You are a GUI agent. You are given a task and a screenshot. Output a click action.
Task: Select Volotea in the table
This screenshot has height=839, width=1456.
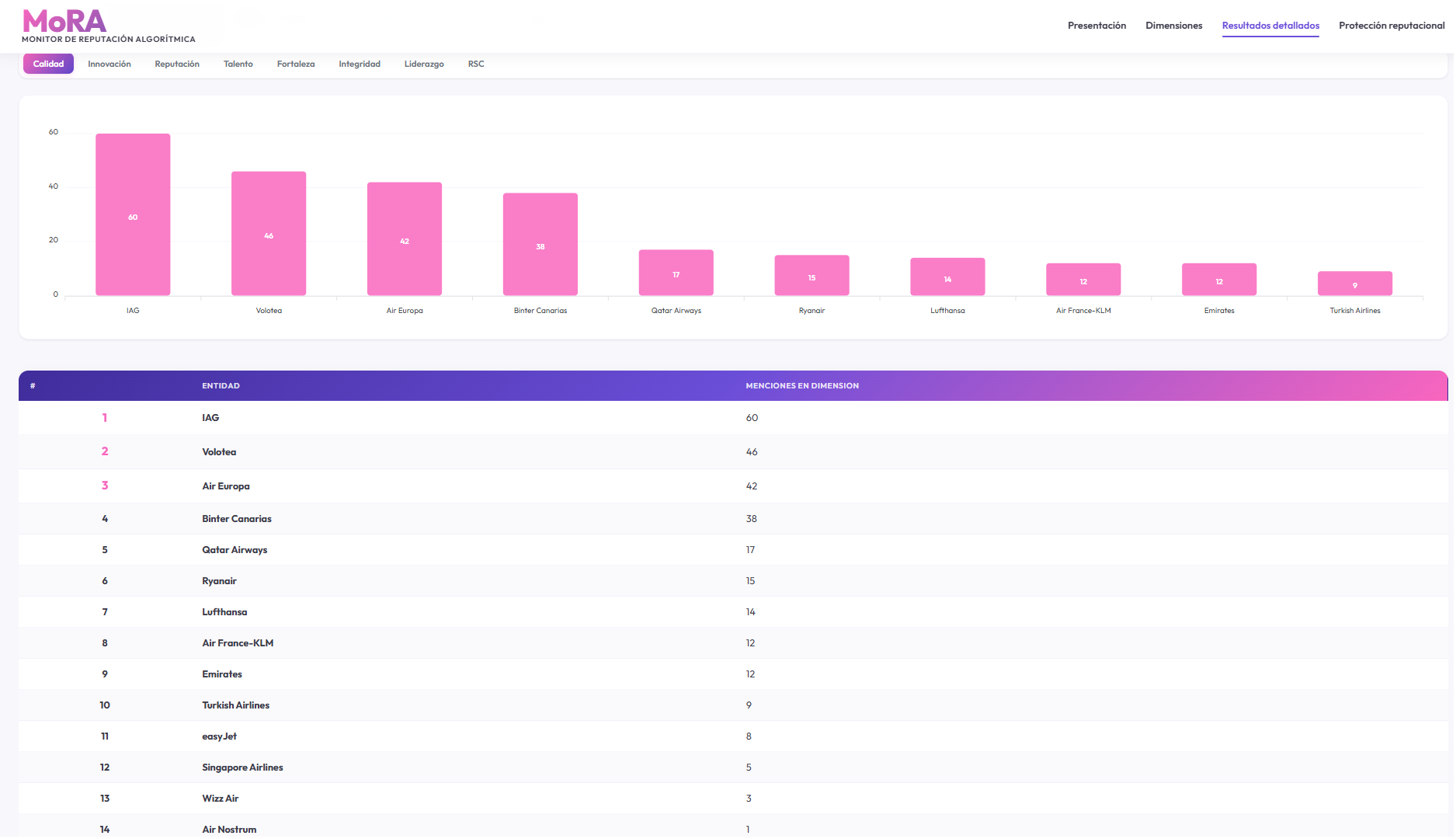(219, 452)
